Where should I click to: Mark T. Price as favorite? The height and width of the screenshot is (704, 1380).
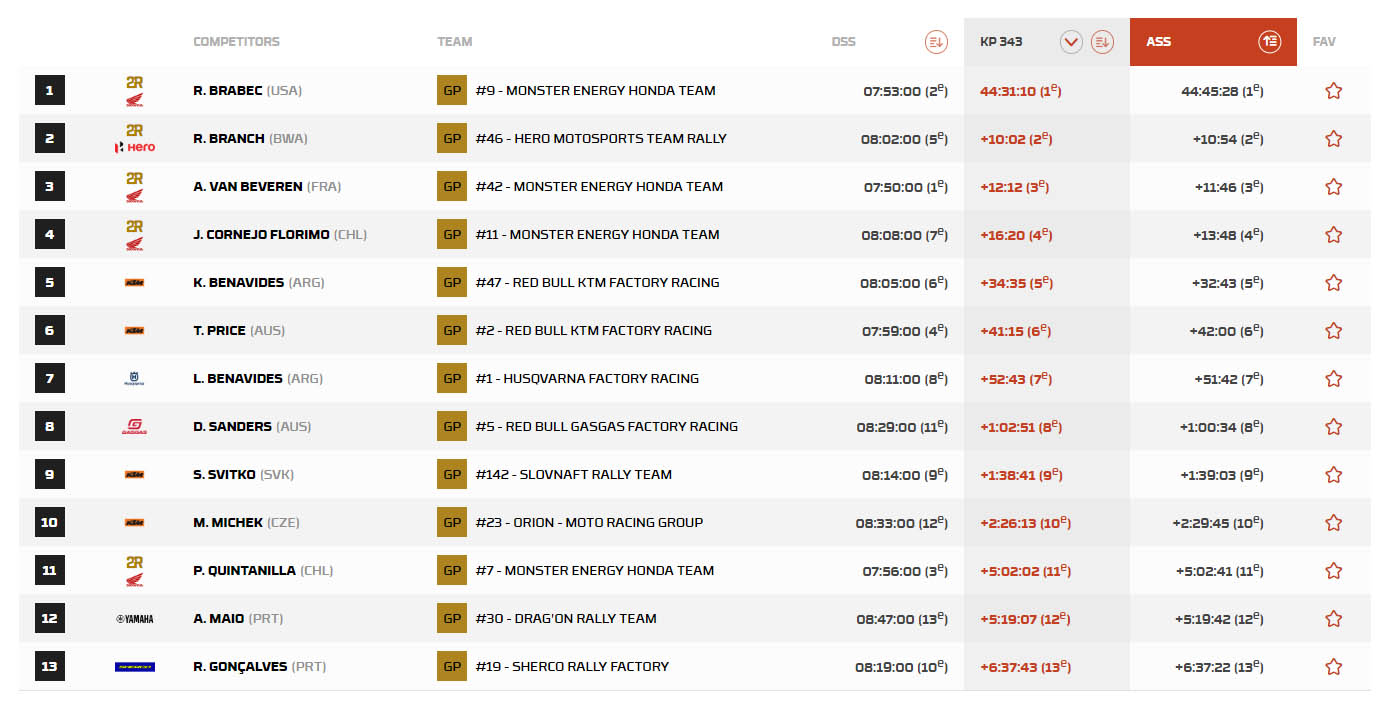click(1333, 331)
